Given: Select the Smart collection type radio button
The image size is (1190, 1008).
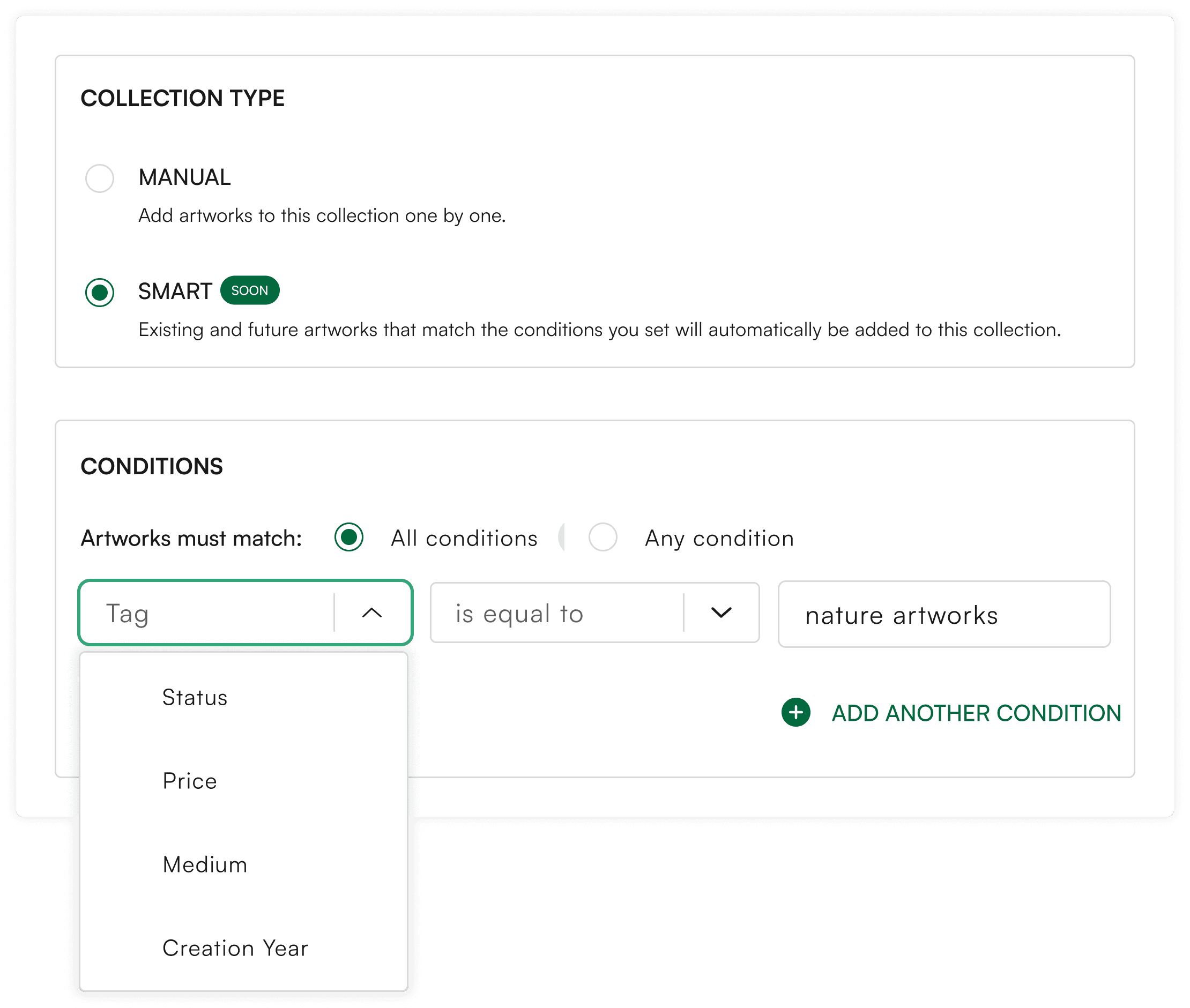Looking at the screenshot, I should click(100, 293).
